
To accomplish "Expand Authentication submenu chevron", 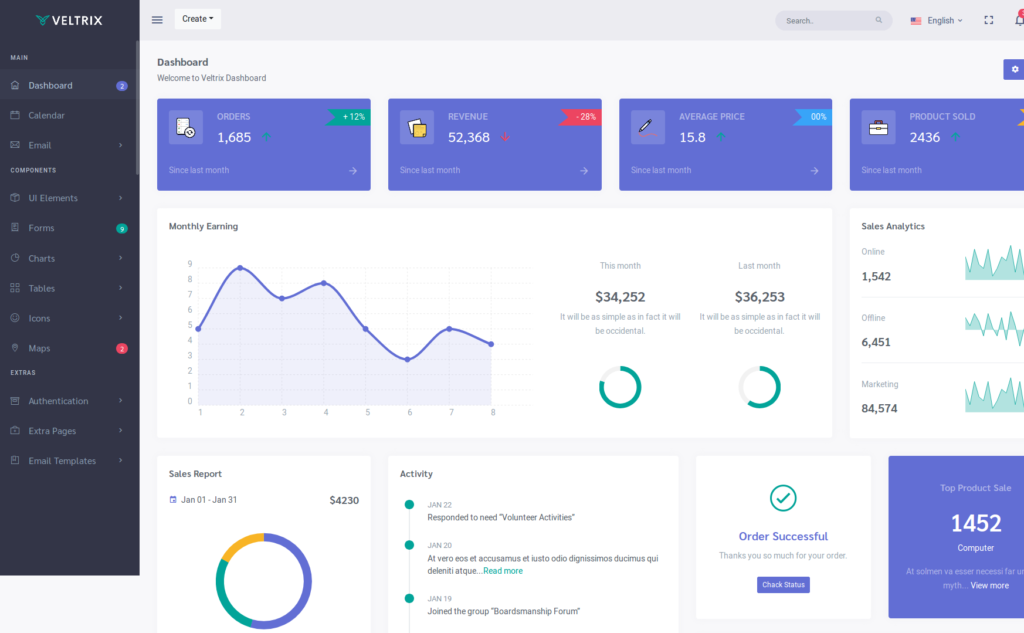I will (x=120, y=400).
